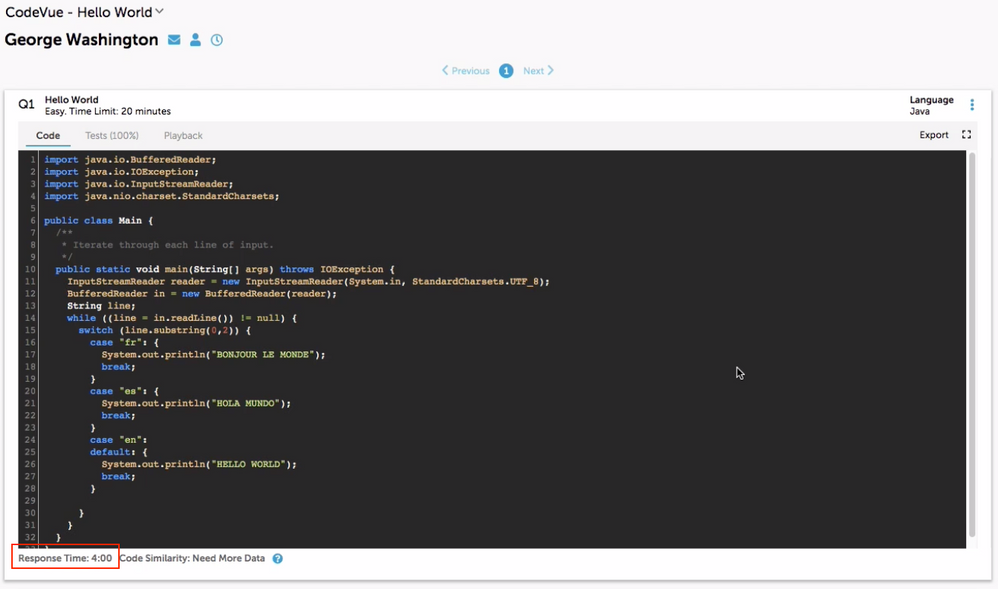This screenshot has height=589, width=998.
Task: Click the George Washington candidate name
Action: point(81,40)
